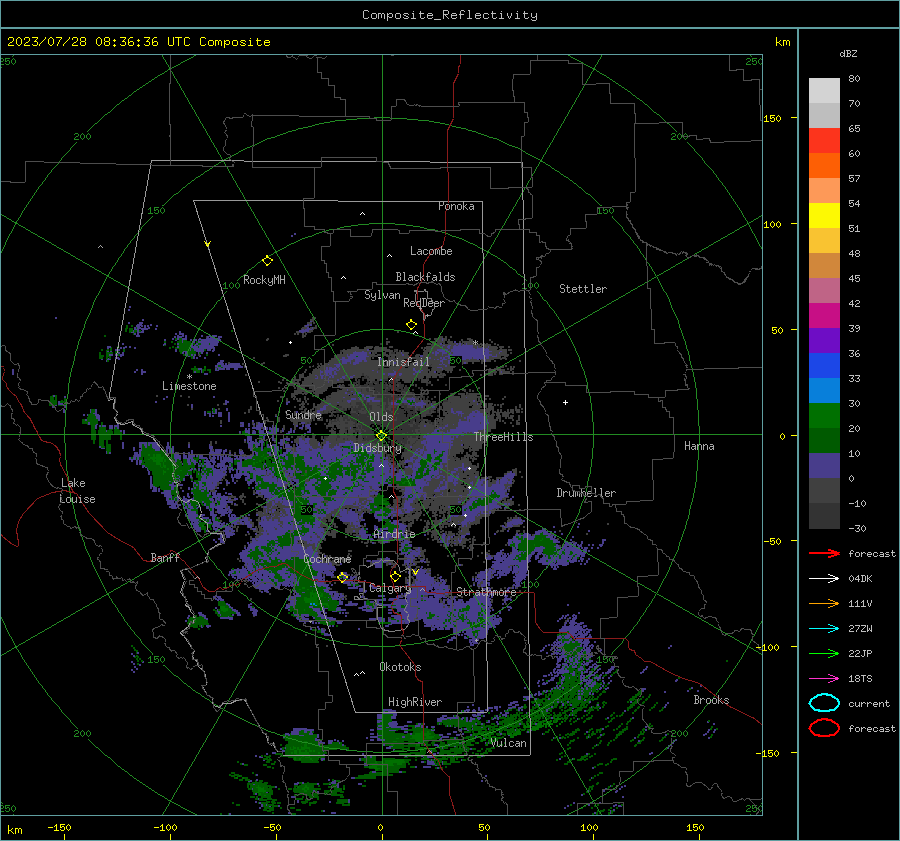Click the Cochrane label on map
Viewport: 900px width, 841px height.
pyautogui.click(x=327, y=559)
